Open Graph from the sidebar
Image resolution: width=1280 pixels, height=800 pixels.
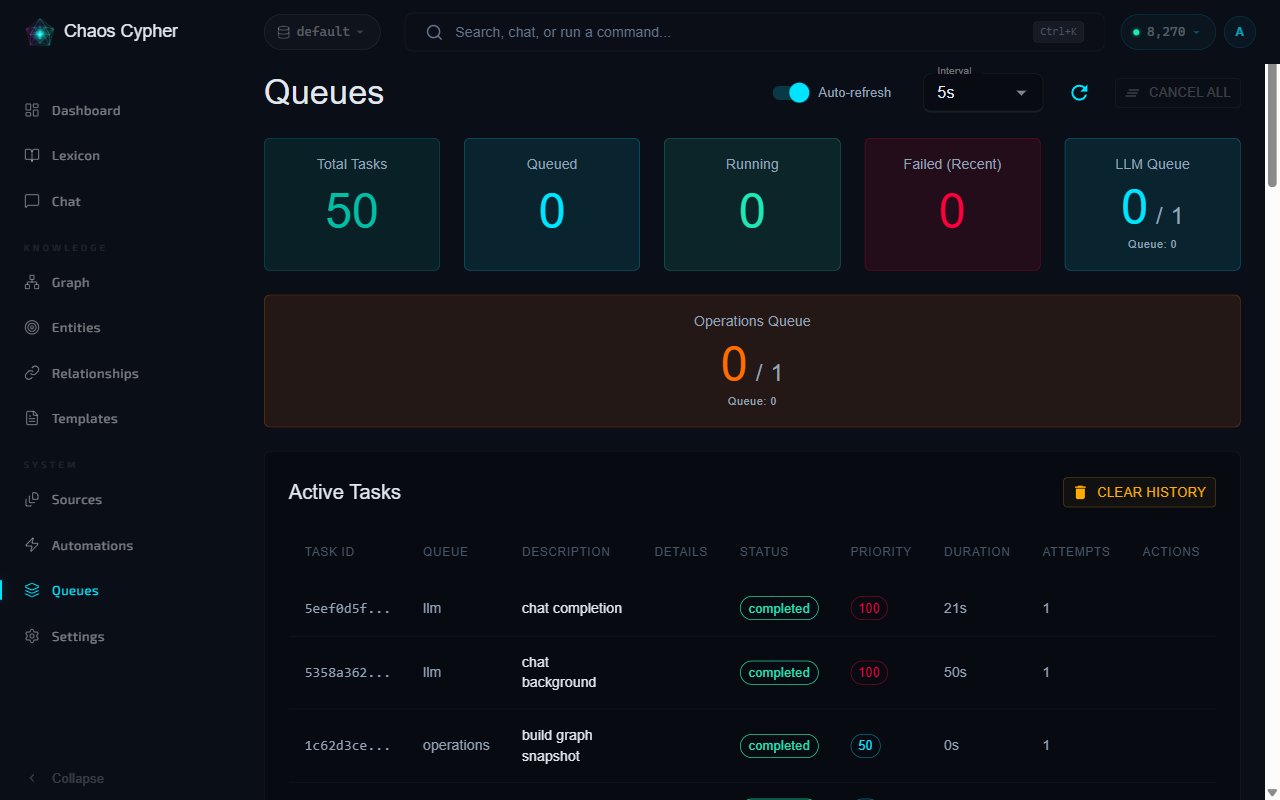pyautogui.click(x=57, y=283)
